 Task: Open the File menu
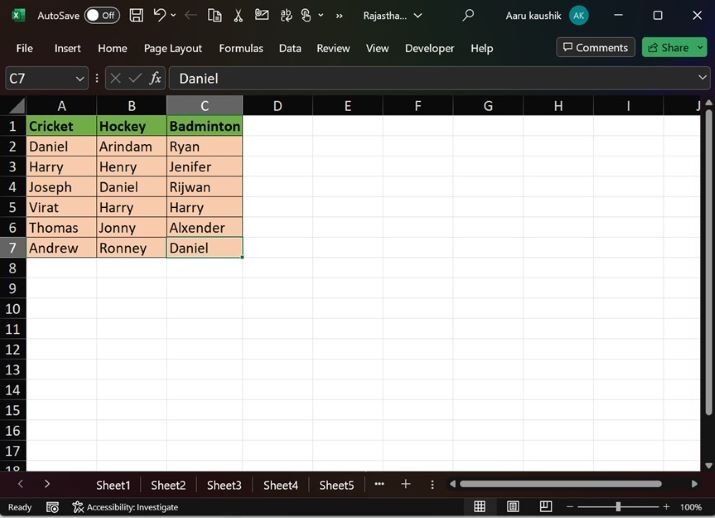point(24,48)
